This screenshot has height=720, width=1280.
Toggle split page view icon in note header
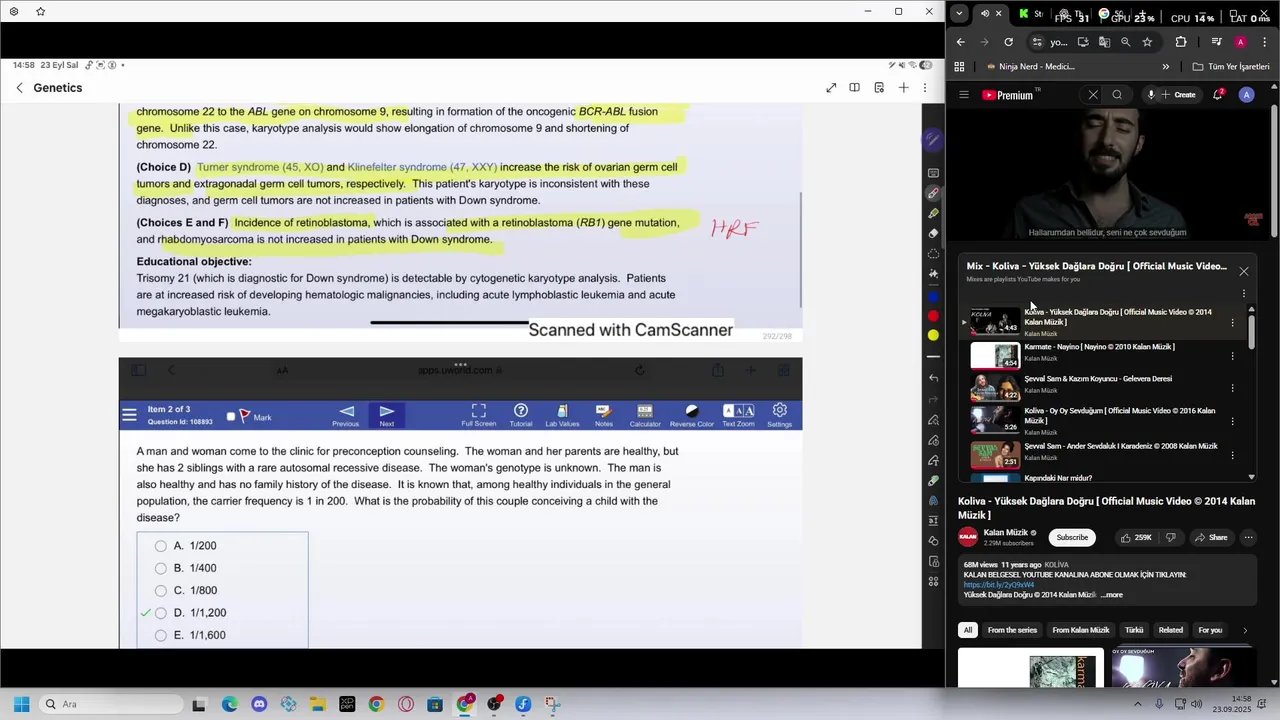855,88
